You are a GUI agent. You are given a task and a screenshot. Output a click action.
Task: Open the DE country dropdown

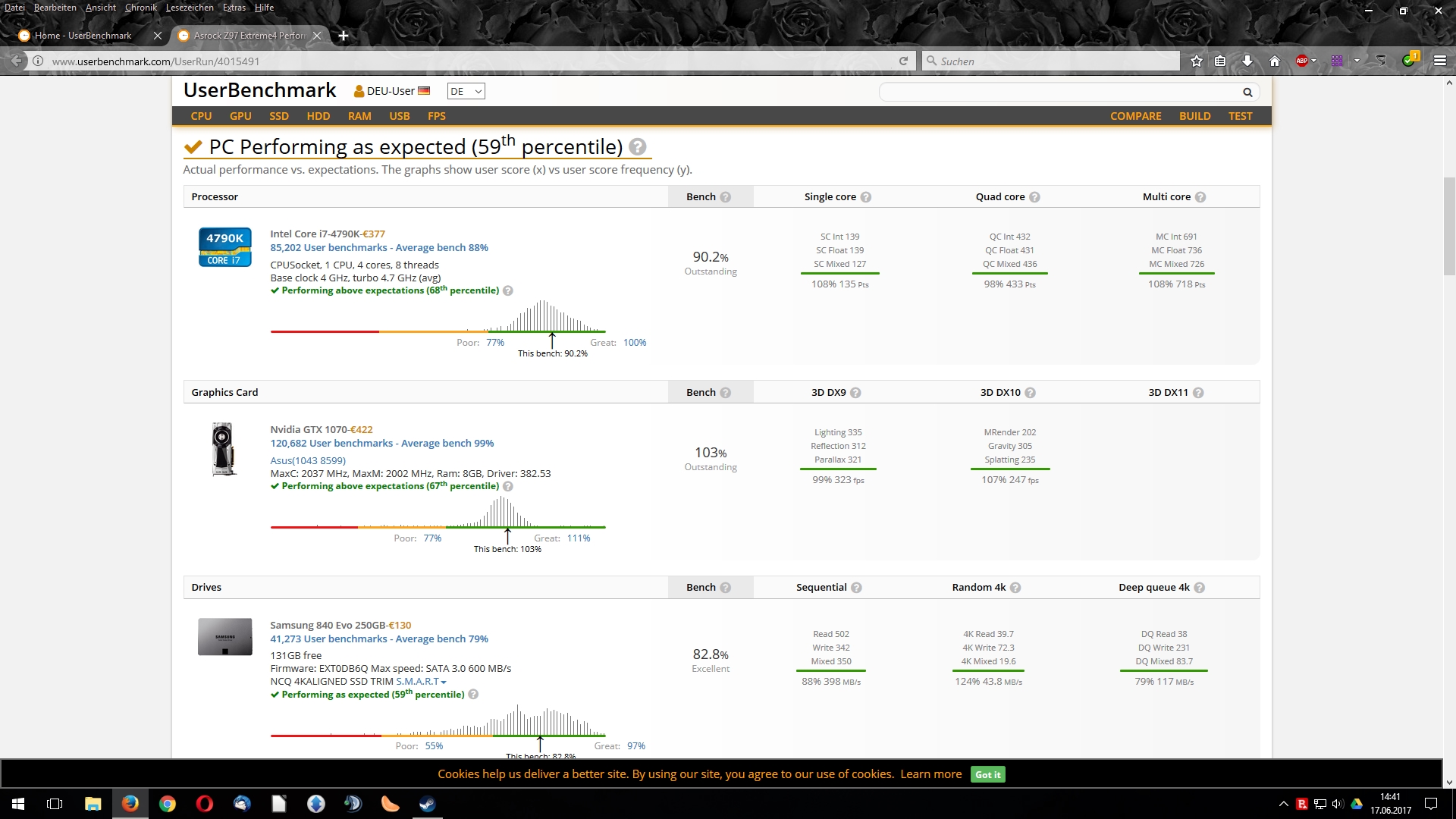pos(466,92)
